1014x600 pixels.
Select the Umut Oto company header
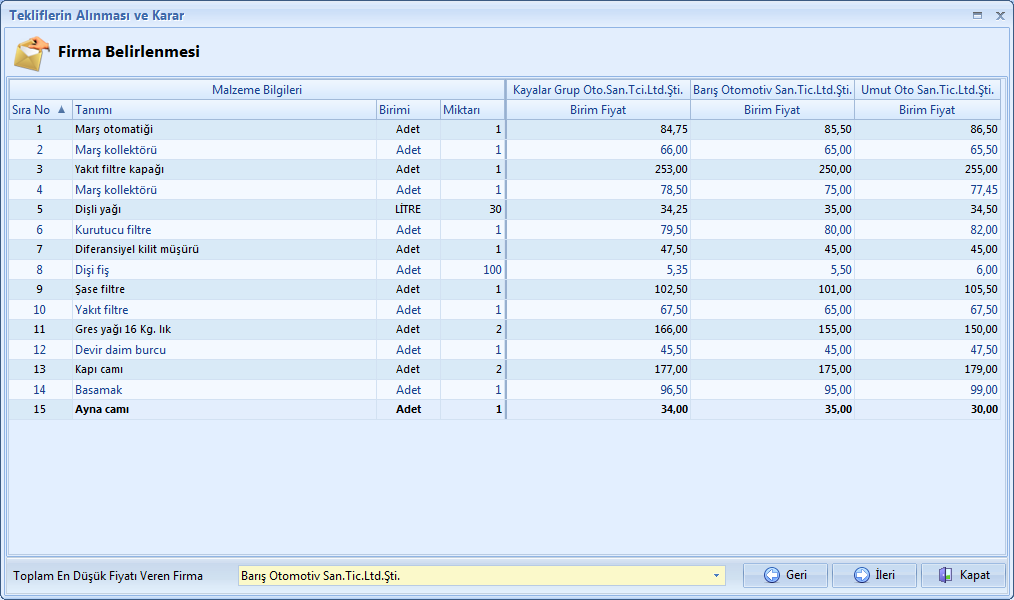927,90
